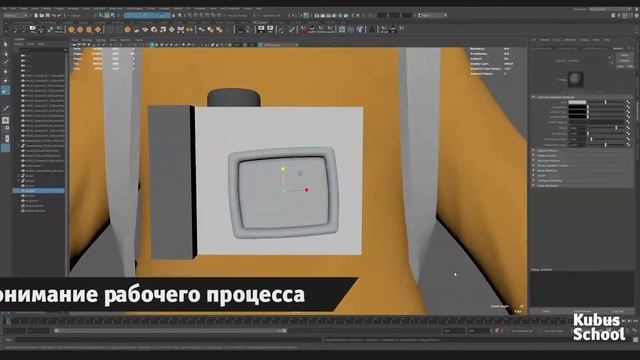
Task: Expand the Extra Attributes section
Action: pos(548,185)
